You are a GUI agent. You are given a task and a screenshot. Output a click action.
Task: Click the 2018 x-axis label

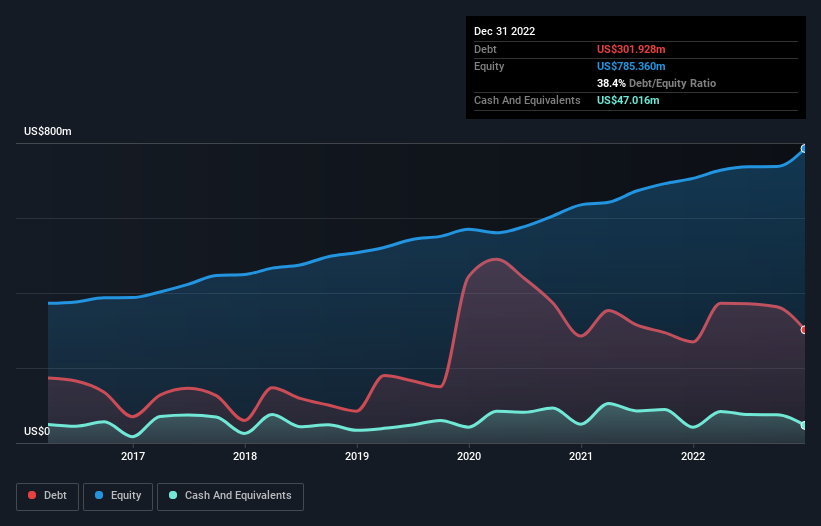pyautogui.click(x=245, y=456)
